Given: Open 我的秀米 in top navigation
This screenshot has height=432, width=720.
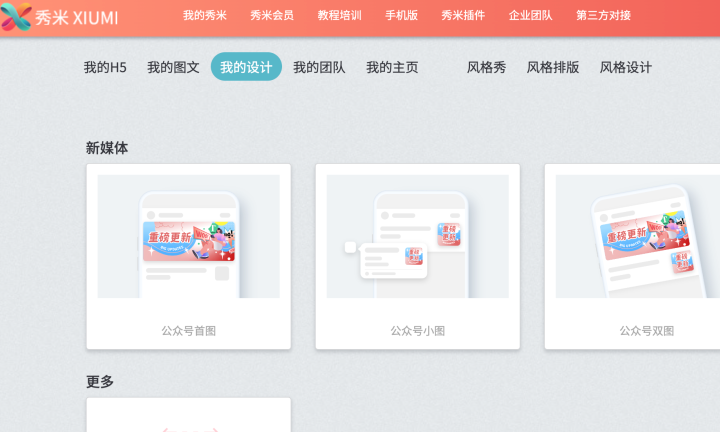Looking at the screenshot, I should click(205, 16).
